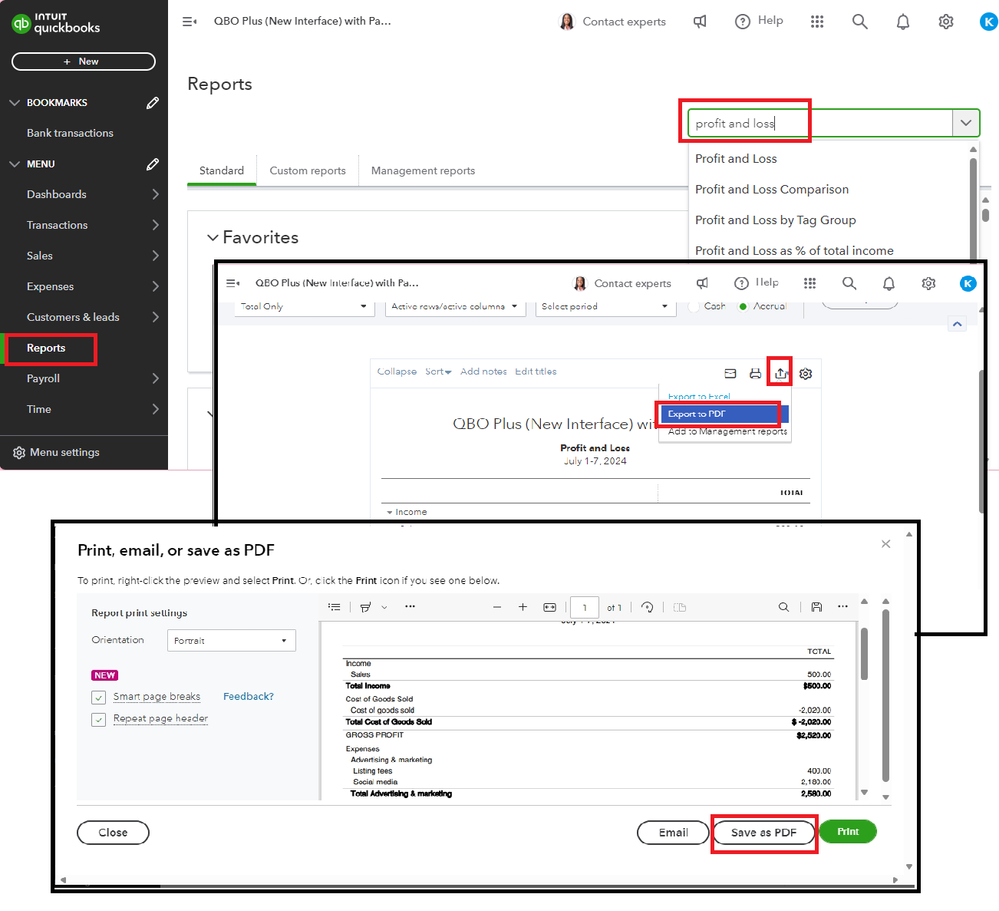Open the table of contents icon in the PDF preview
999x911 pixels.
[x=334, y=607]
